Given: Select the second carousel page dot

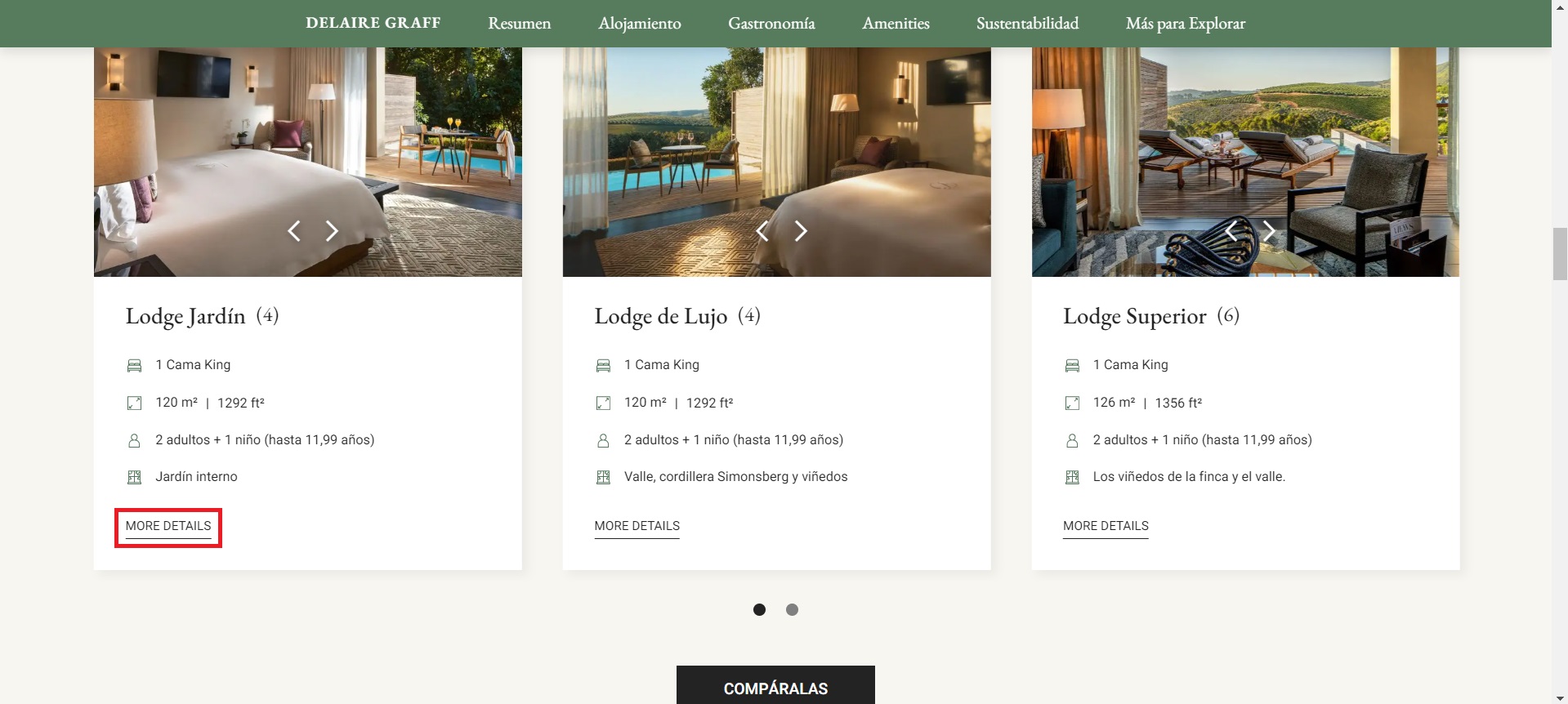Looking at the screenshot, I should 792,609.
